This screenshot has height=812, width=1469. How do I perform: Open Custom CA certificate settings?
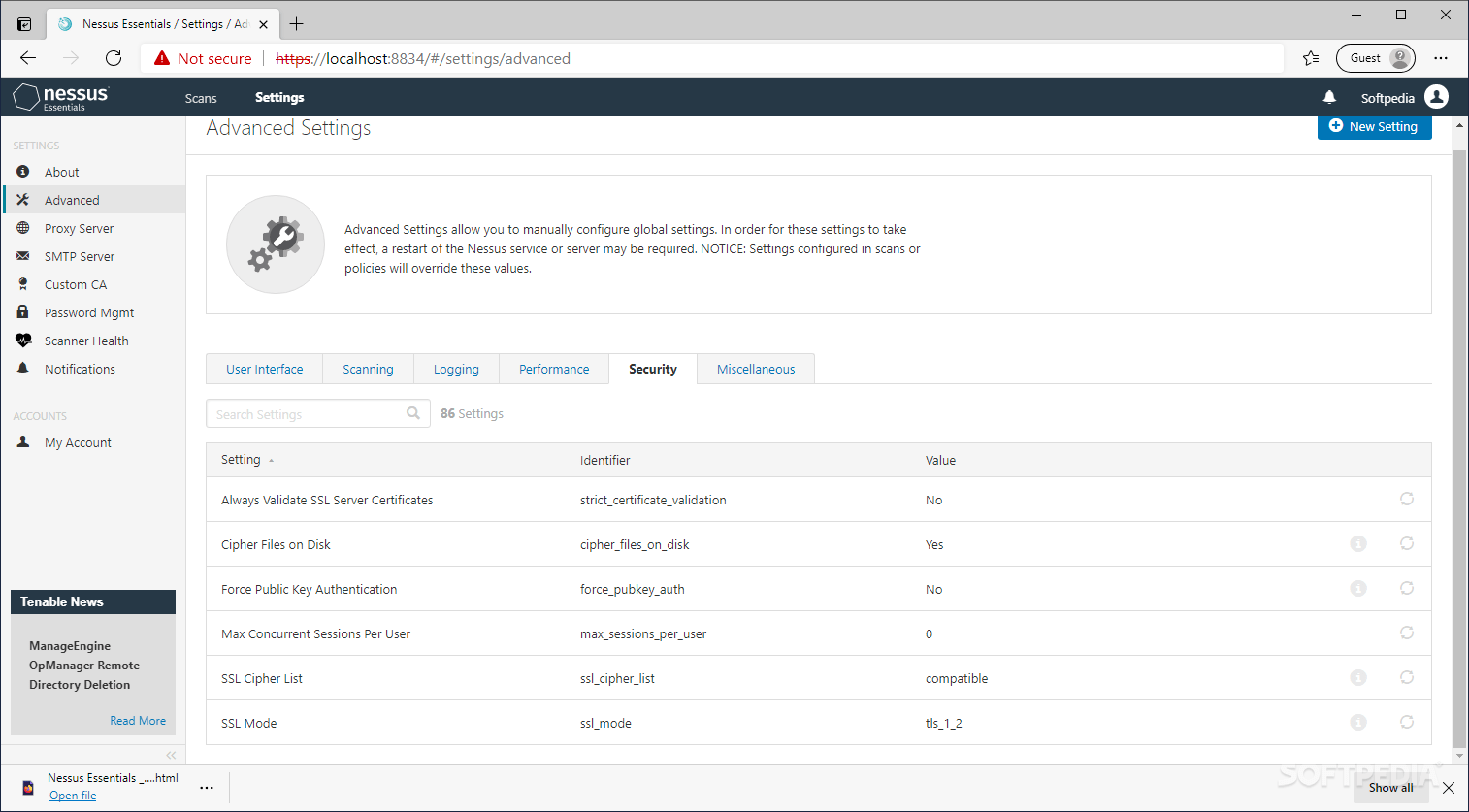coord(22,284)
